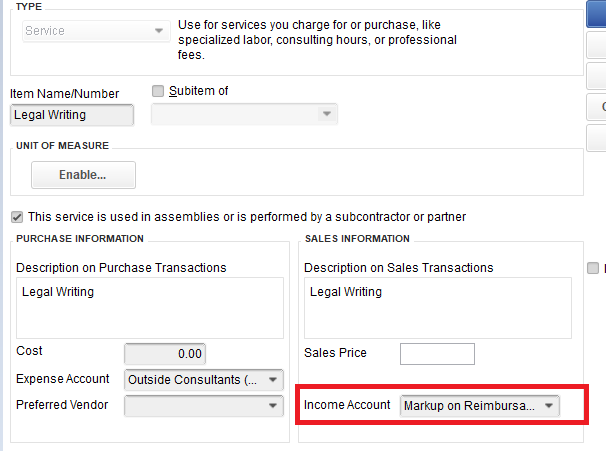606x451 pixels.
Task: Click the Description on Purchase Transactions box
Action: pos(150,307)
